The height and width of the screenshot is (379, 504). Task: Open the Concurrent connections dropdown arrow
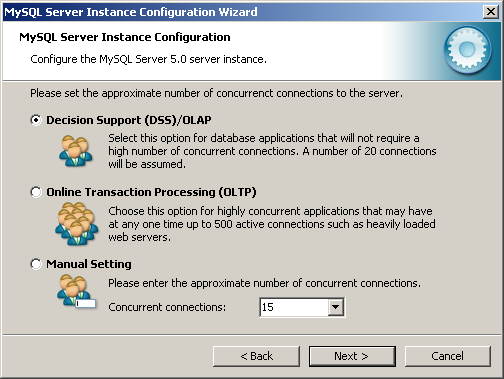pos(335,307)
